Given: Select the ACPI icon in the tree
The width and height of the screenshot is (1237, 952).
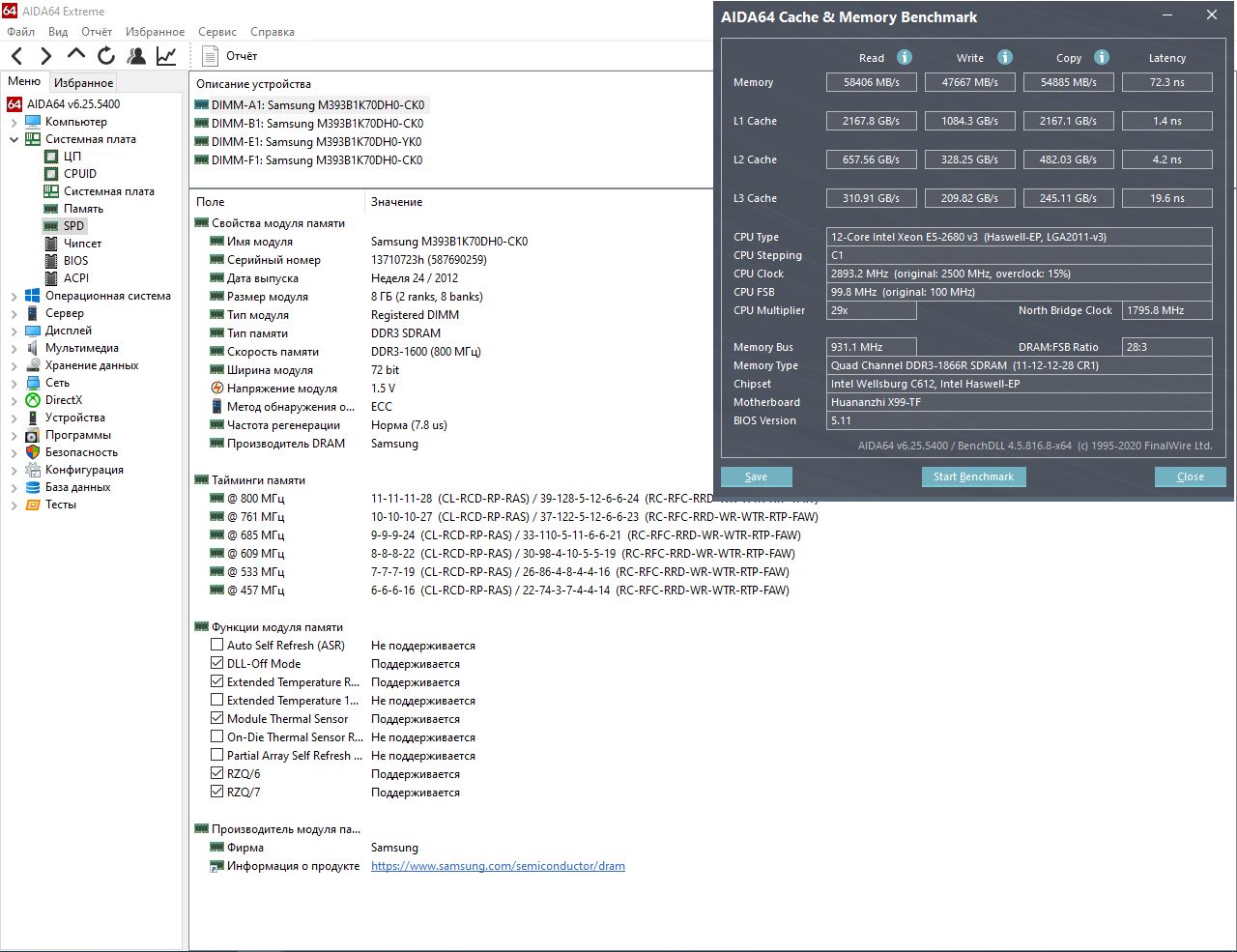Looking at the screenshot, I should (51, 278).
